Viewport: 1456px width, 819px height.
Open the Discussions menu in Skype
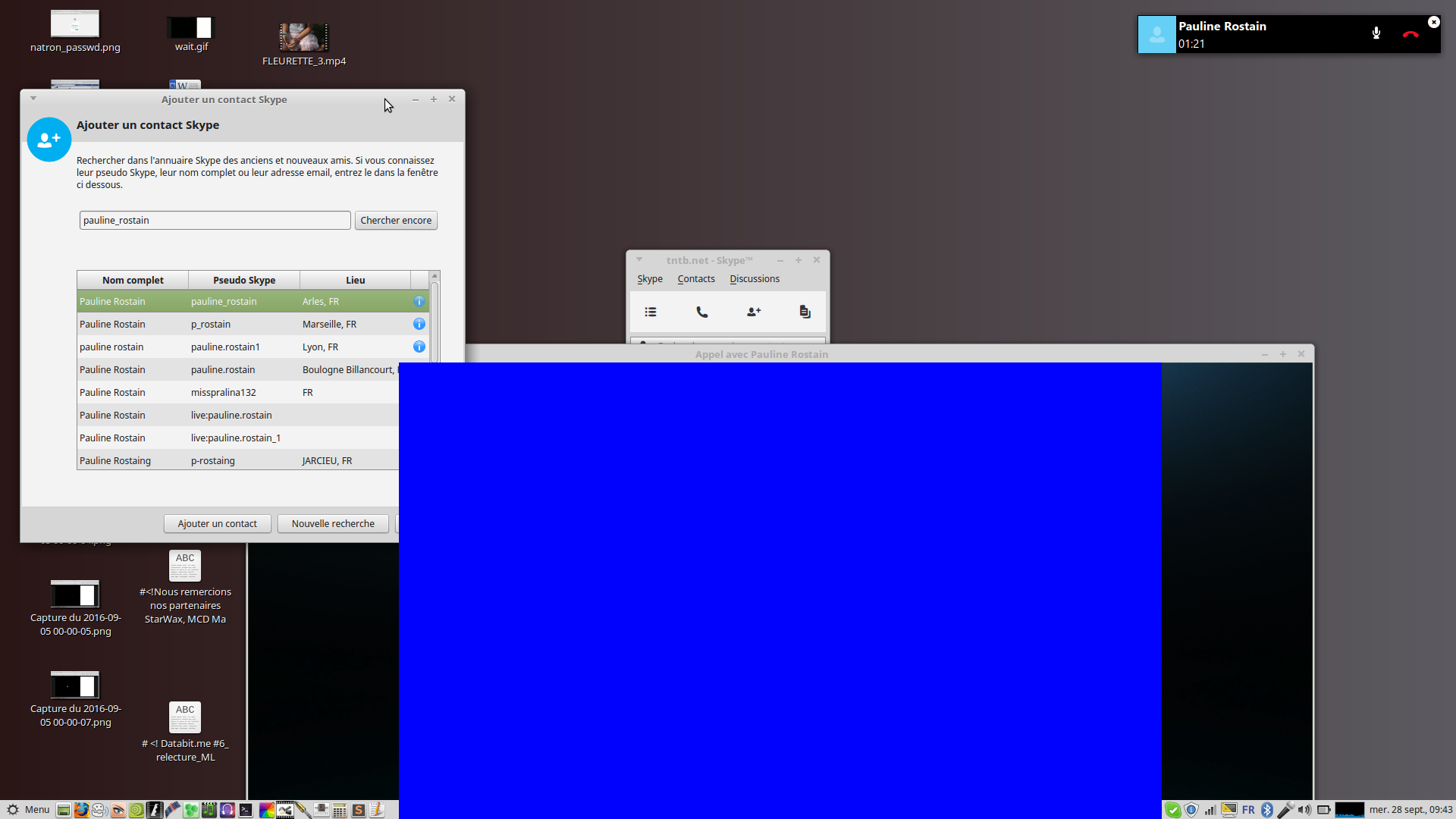tap(754, 279)
